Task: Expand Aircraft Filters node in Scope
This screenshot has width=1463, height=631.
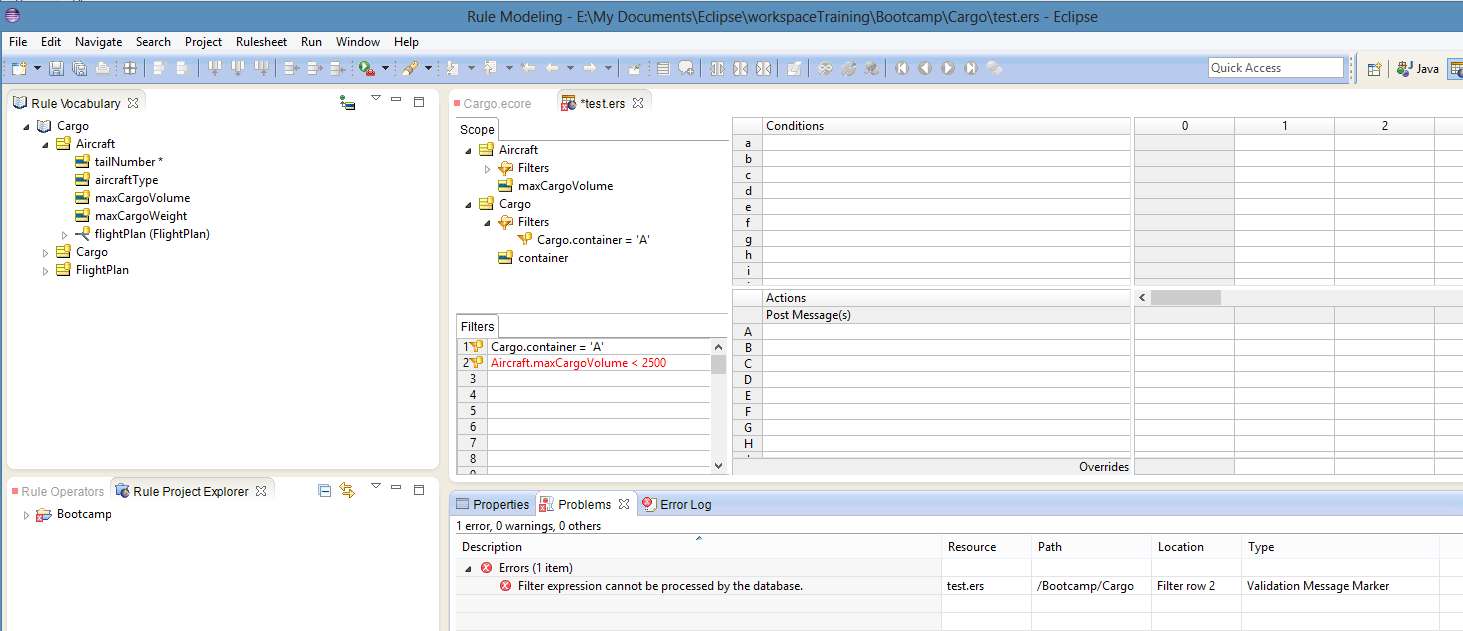Action: 488,169
